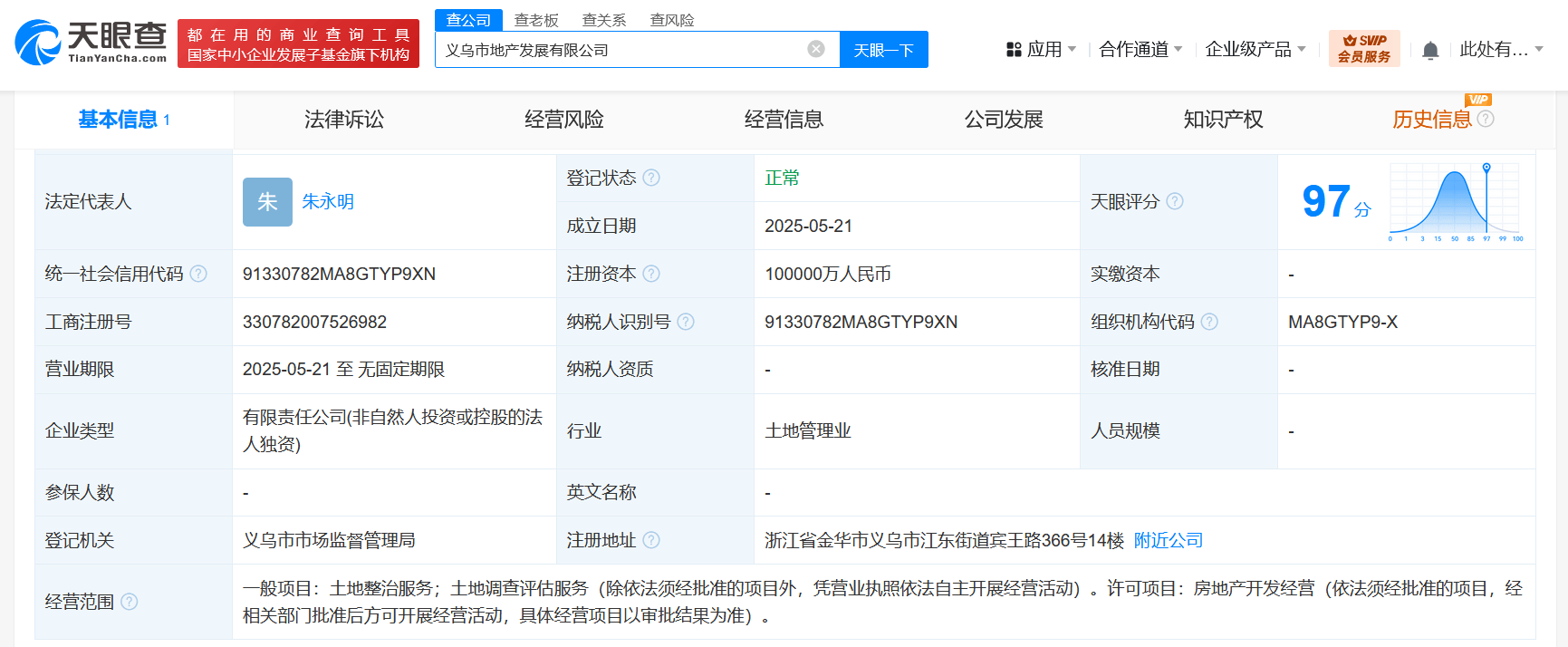Click the question icon next to 注册资本
Image resolution: width=1568 pixels, height=647 pixels.
[x=651, y=274]
